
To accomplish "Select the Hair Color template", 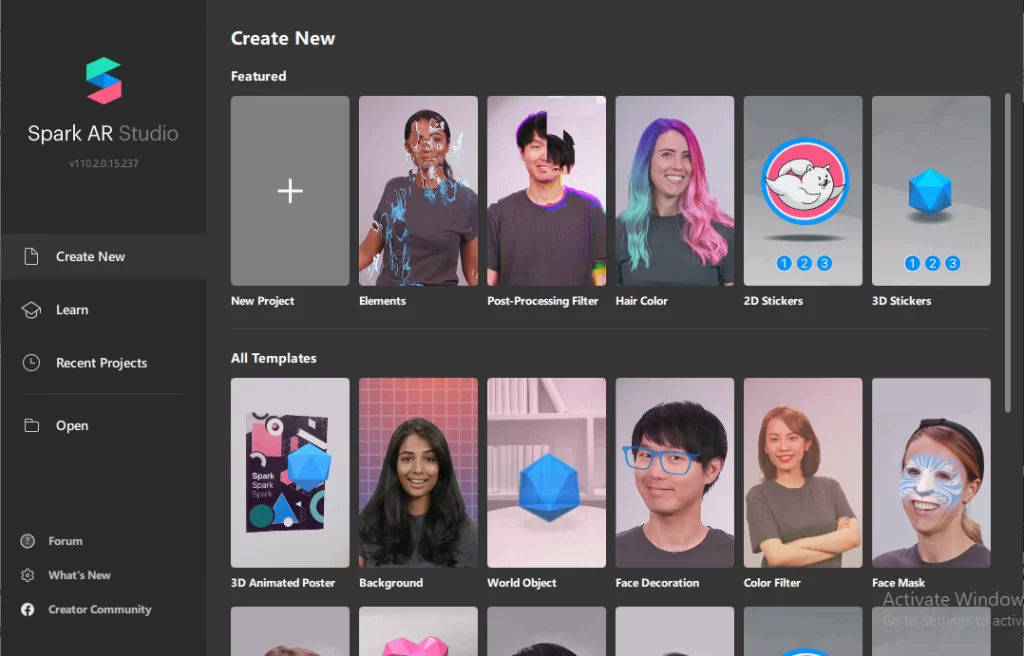I will coord(674,191).
